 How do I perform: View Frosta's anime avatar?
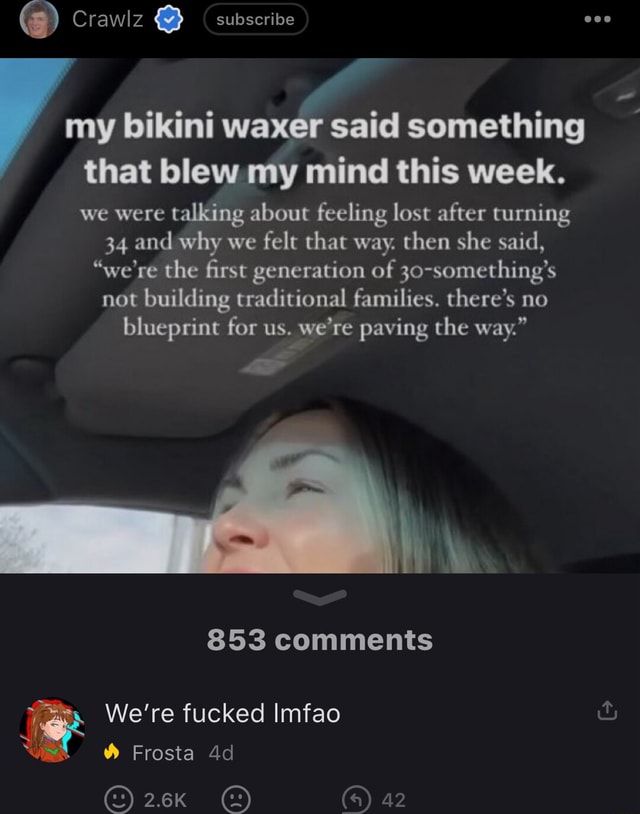coord(52,730)
